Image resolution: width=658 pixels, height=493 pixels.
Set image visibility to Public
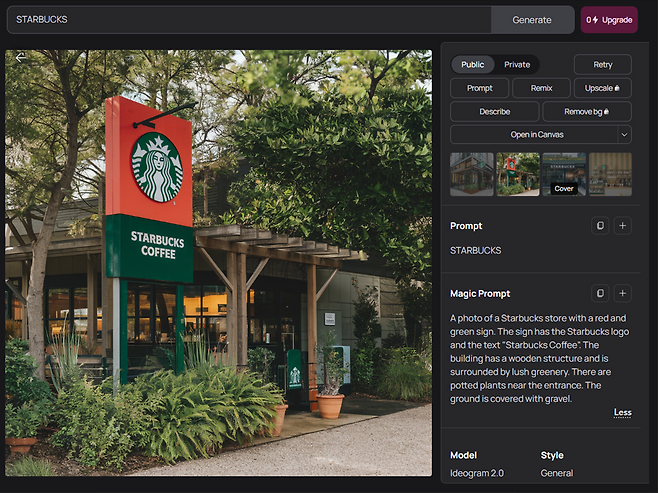click(473, 65)
